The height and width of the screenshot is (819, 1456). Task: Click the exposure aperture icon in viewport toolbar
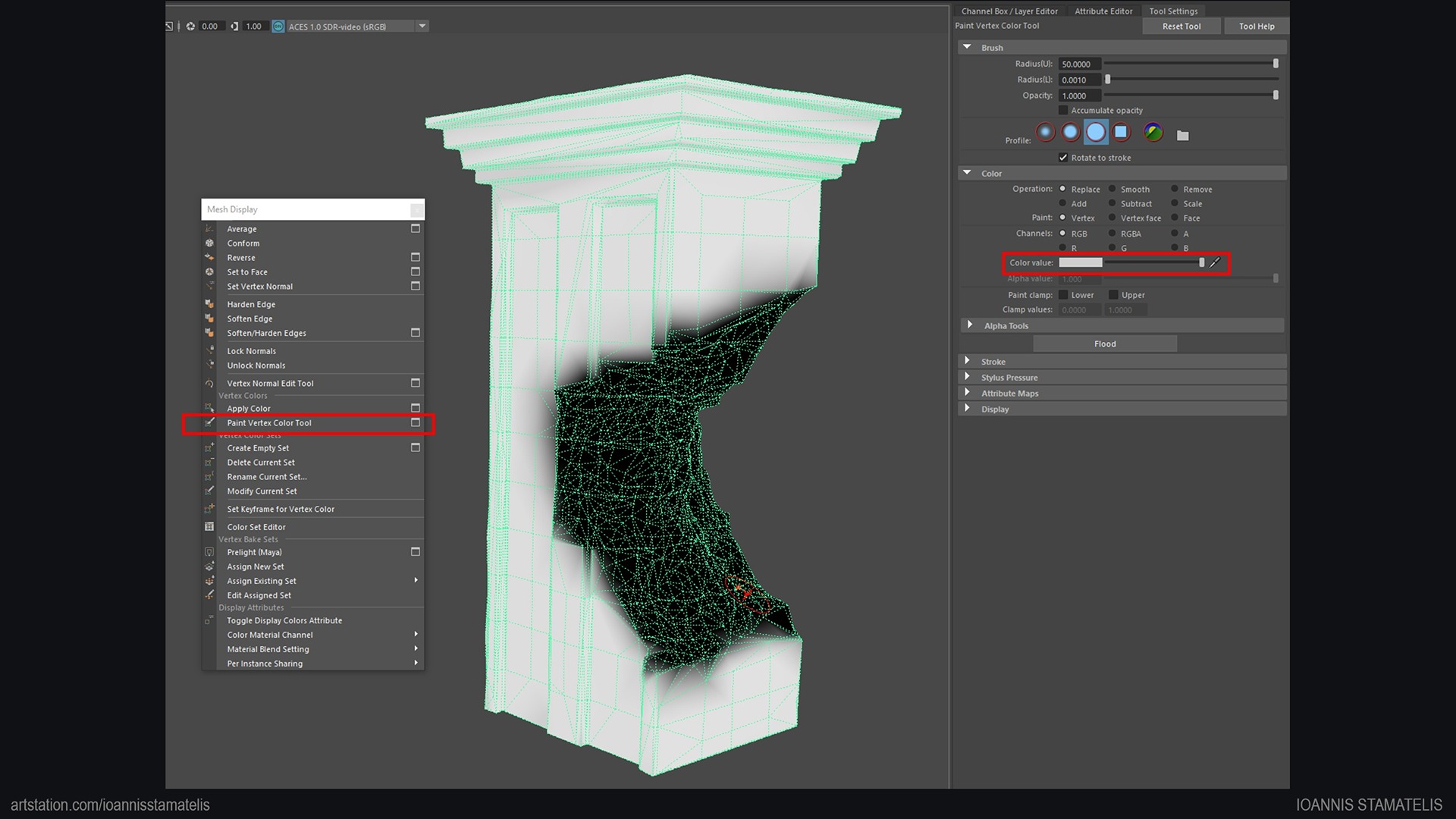[x=191, y=26]
